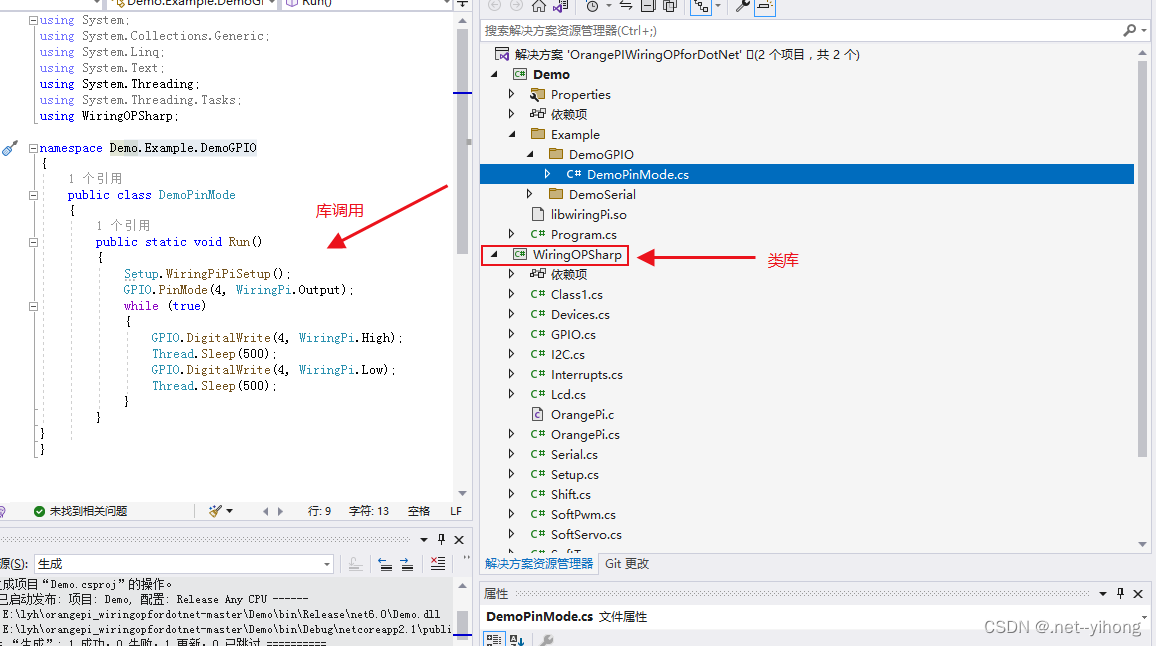Select Setup.cs in the tree

(x=574, y=475)
